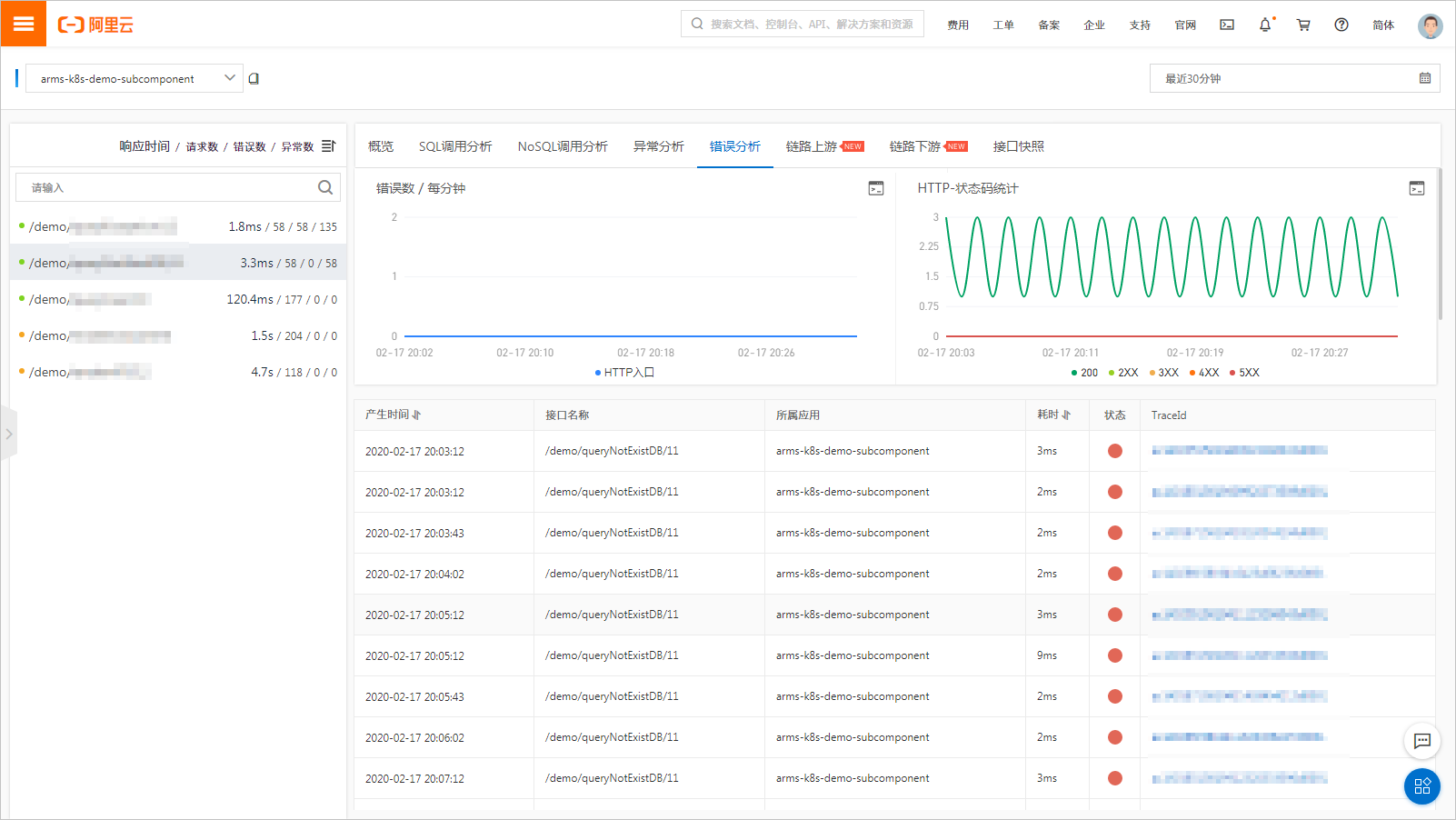
Task: Open the HTTP-状态码统计 chart query icon
Action: click(1417, 188)
